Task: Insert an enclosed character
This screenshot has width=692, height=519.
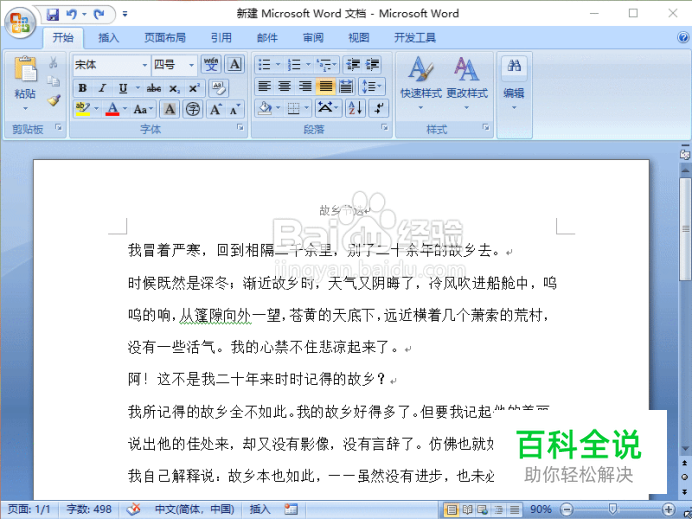Action: [193, 109]
